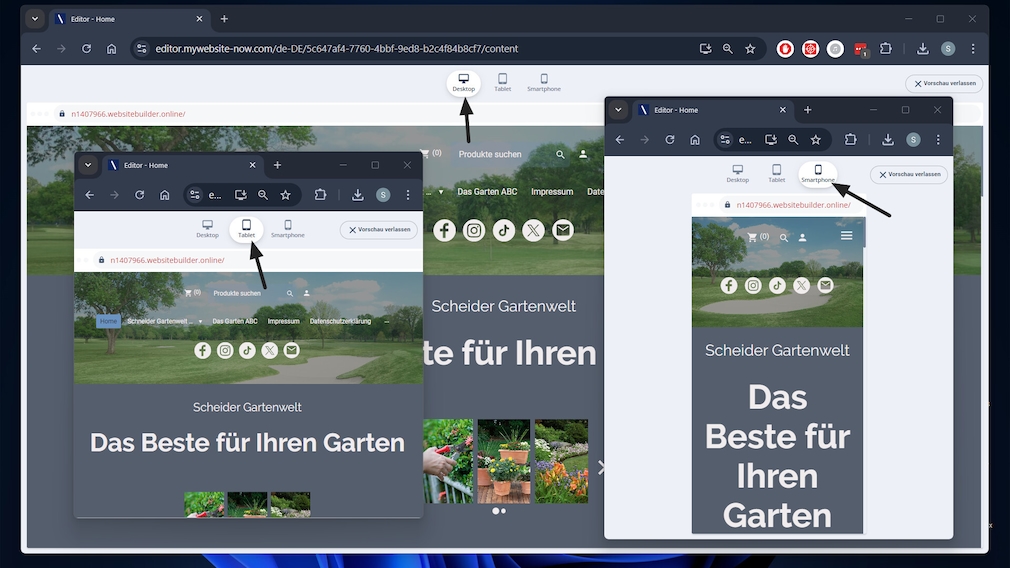Reload page in main browser window
Image resolution: width=1010 pixels, height=568 pixels.
[86, 48]
